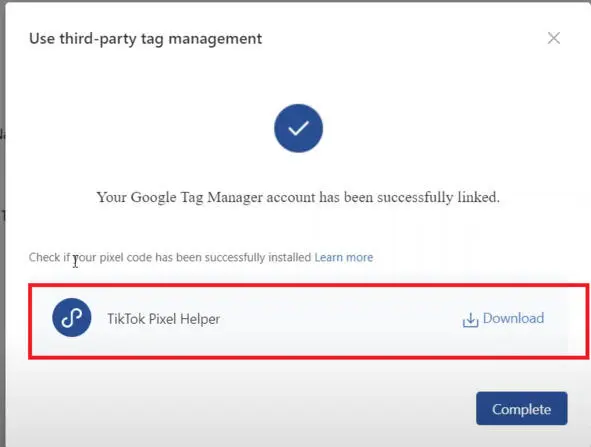Click the TikTok Pixel Helper chain-link icon
The height and width of the screenshot is (447, 591).
click(x=72, y=317)
